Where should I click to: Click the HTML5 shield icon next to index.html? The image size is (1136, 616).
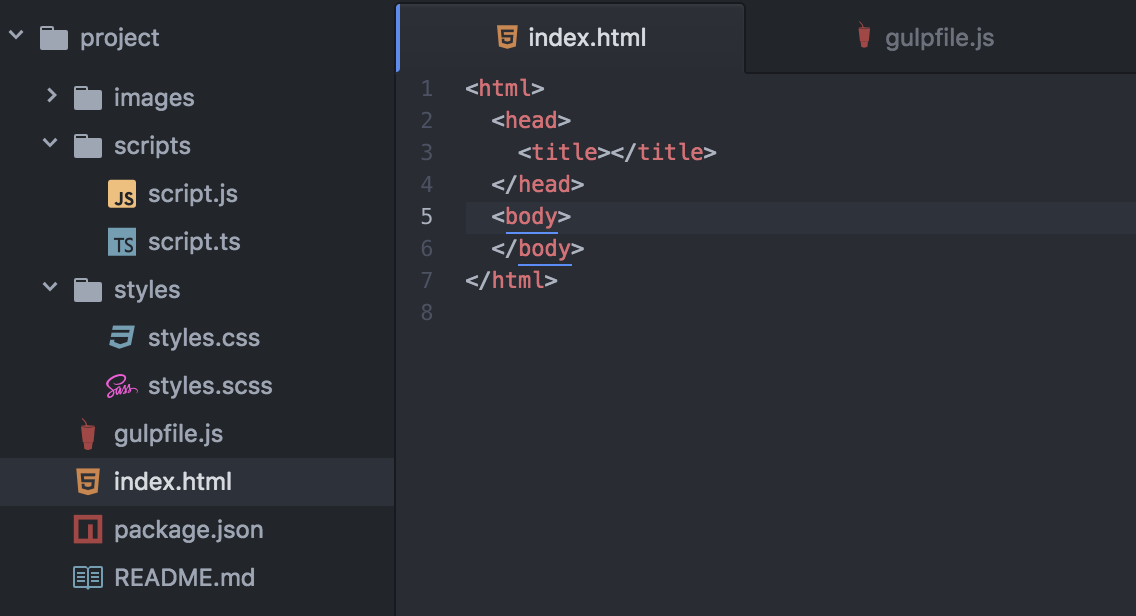pos(88,481)
